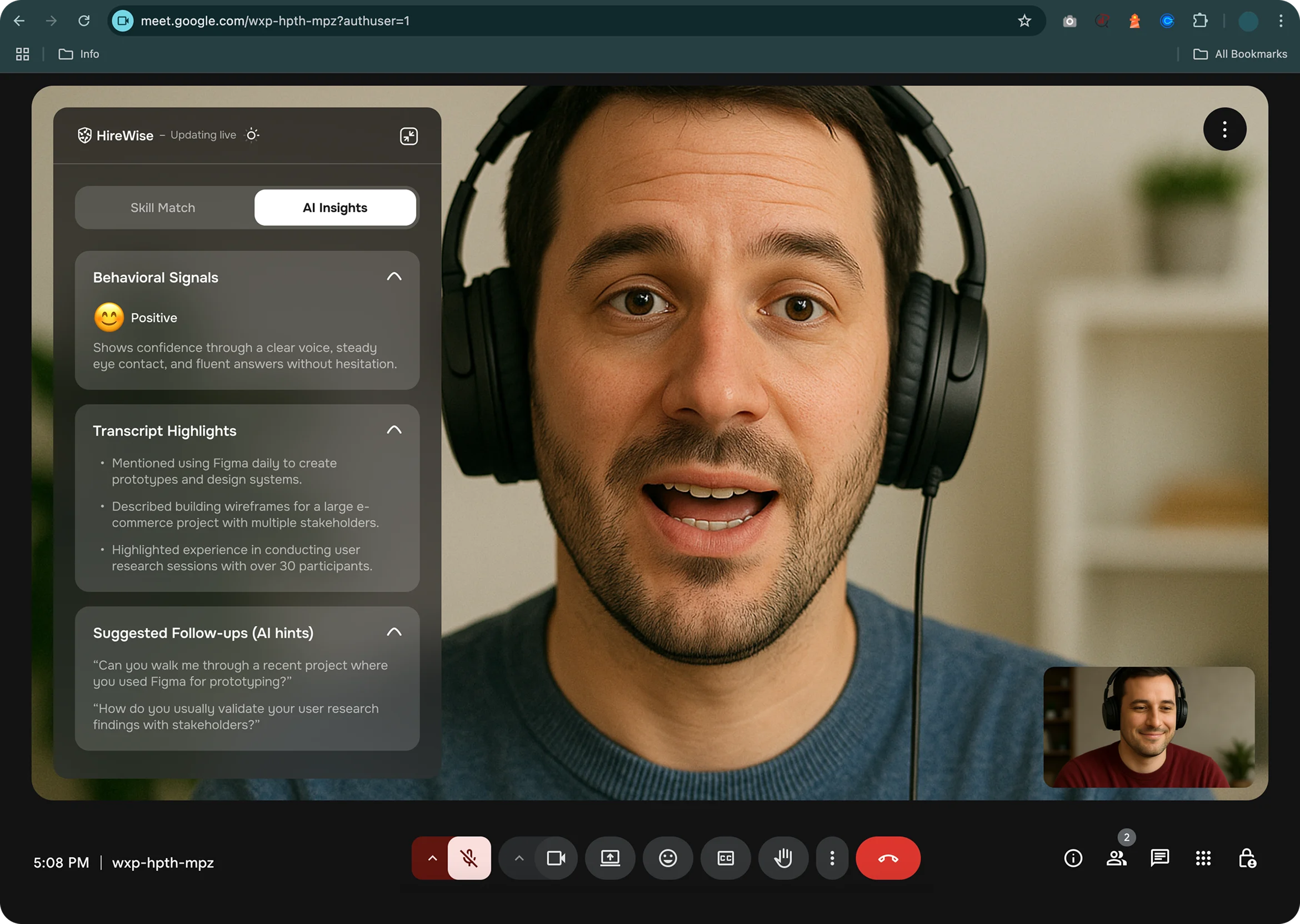The image size is (1300, 924).
Task: Switch to the Skill Match tab
Action: point(163,208)
